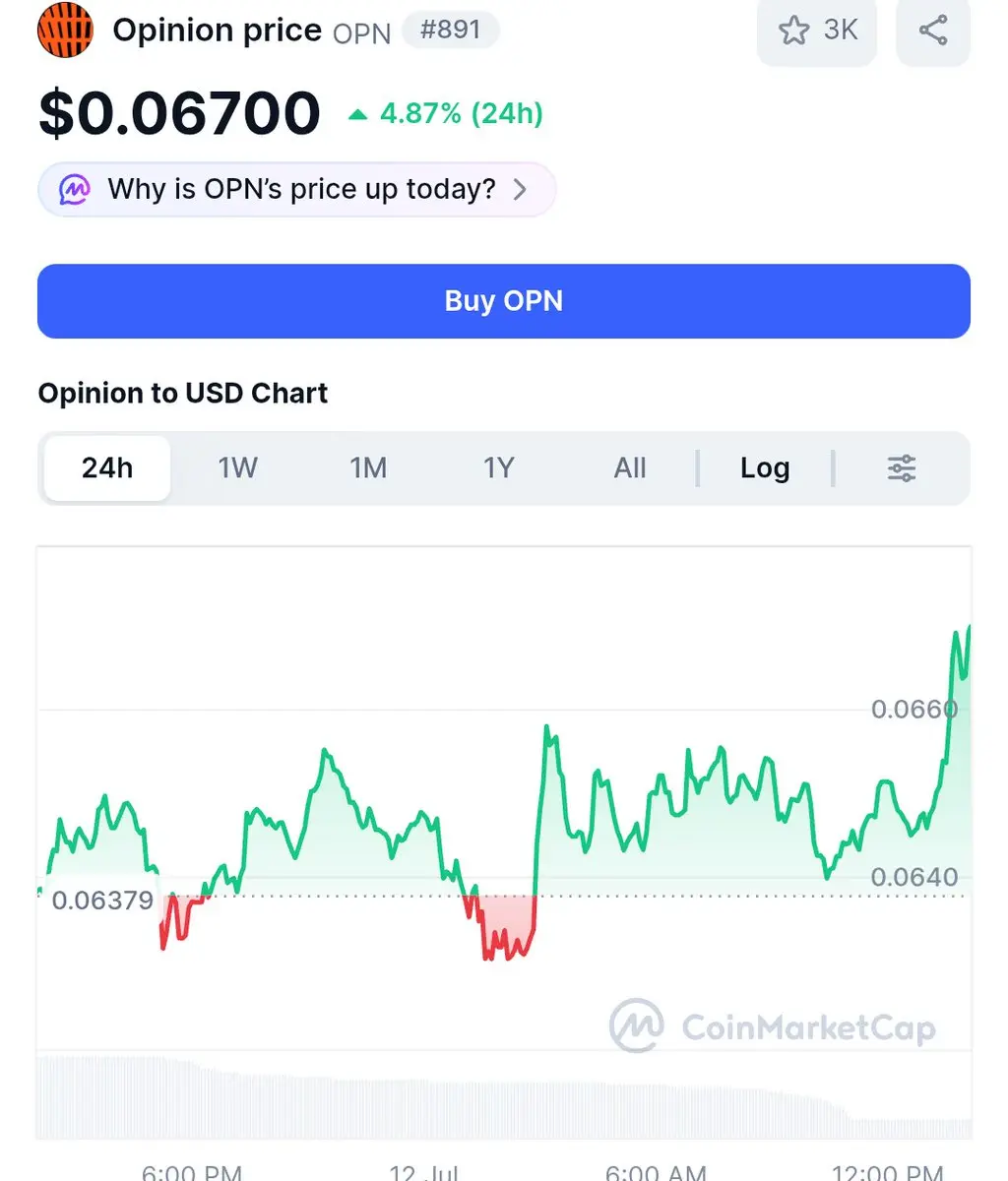
Task: Click the CoinMarketCap watermark logo
Action: 636,1026
